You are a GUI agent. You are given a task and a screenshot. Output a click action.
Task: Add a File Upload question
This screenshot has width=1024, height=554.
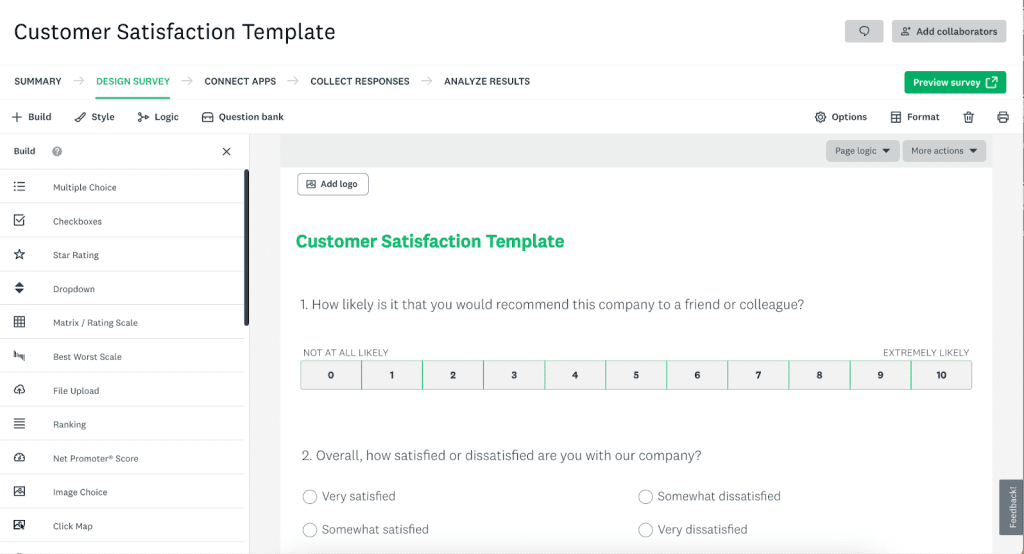tap(76, 391)
